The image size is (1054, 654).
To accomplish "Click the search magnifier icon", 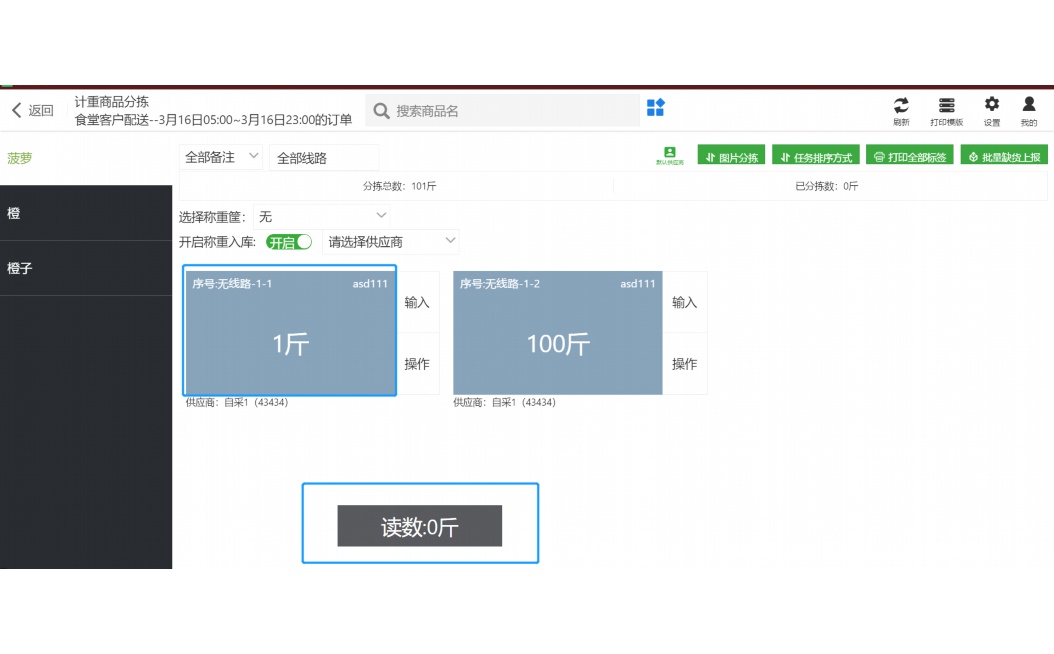I will pos(381,111).
